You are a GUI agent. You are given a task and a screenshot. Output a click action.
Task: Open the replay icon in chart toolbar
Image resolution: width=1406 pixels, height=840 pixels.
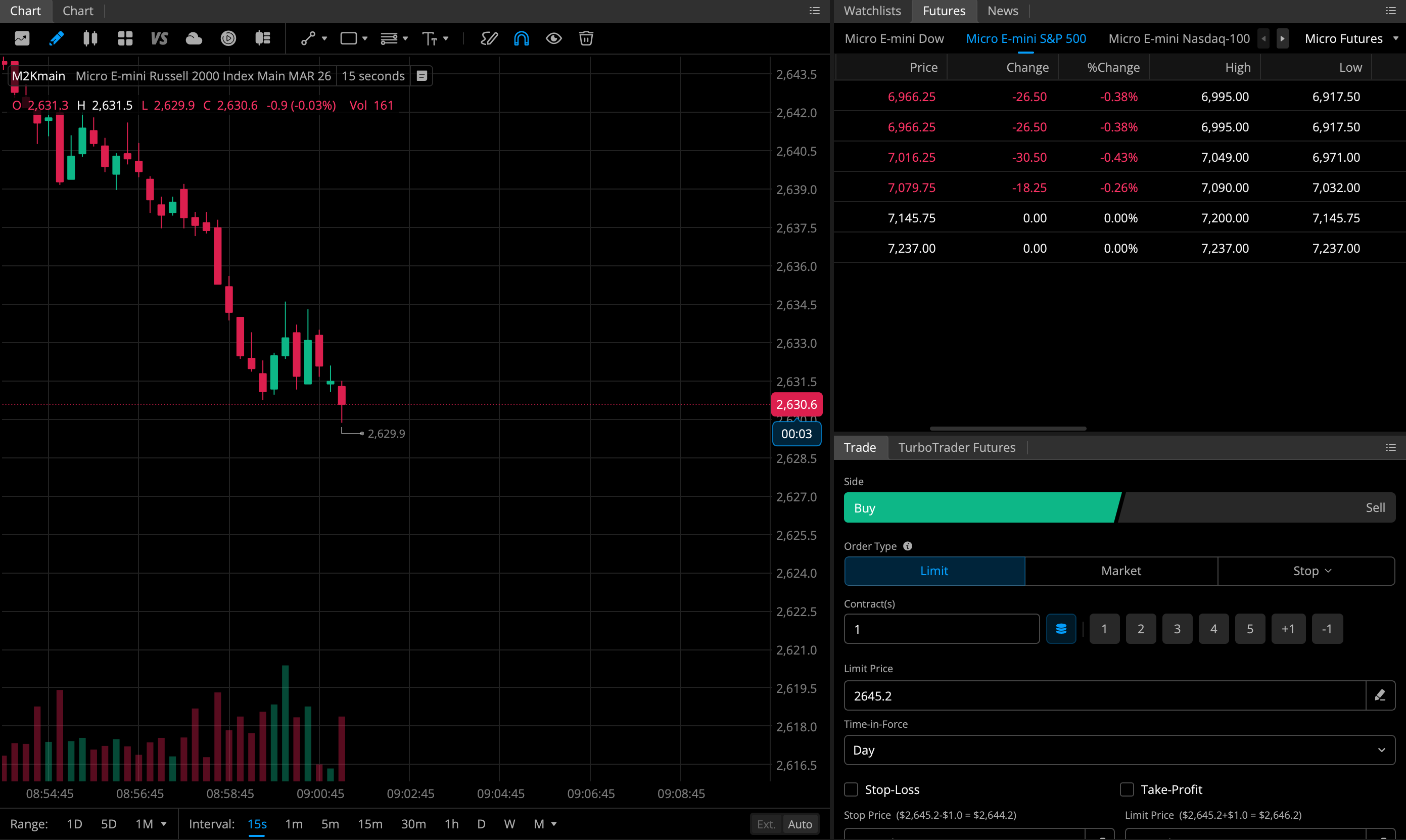[x=228, y=38]
